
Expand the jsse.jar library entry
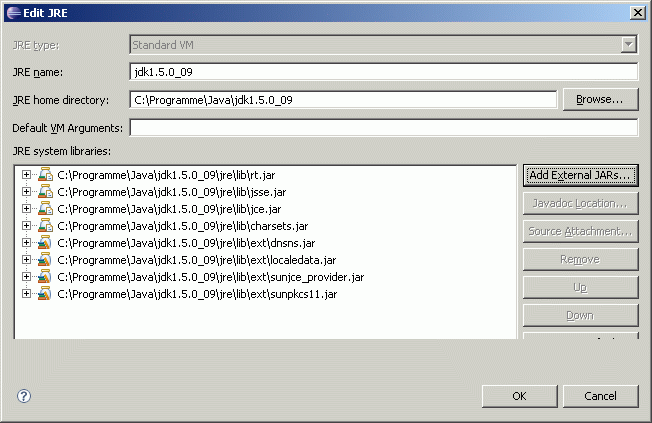pos(26,192)
